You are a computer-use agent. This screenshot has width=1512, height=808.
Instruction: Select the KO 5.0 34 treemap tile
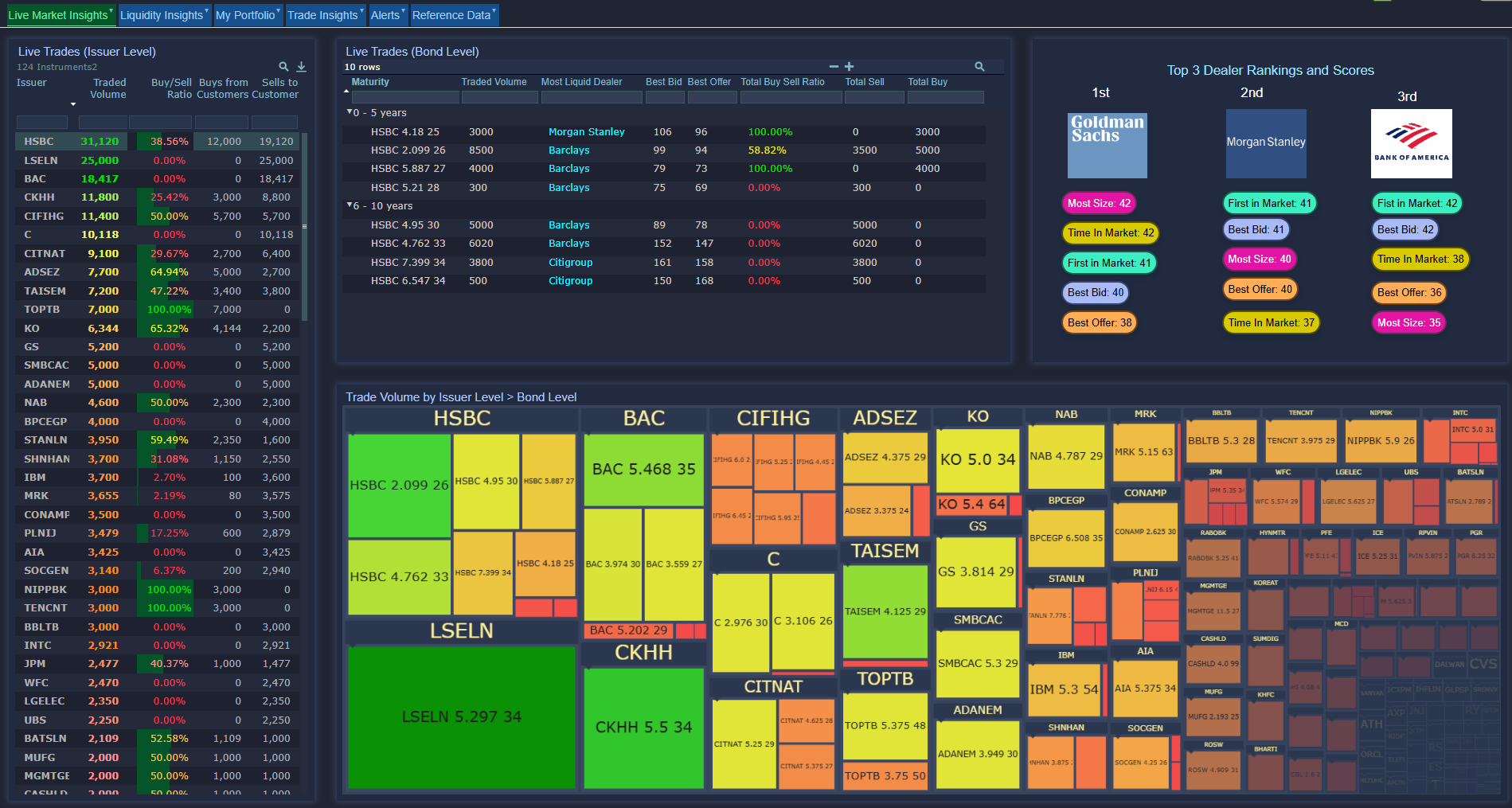tap(977, 459)
